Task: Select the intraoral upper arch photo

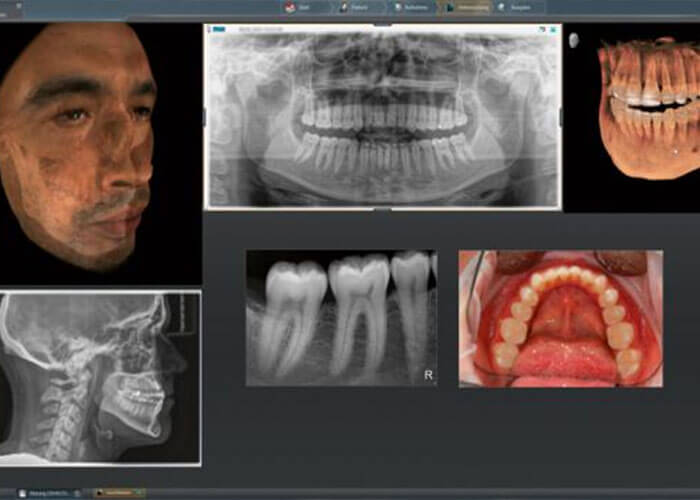Action: tap(560, 318)
